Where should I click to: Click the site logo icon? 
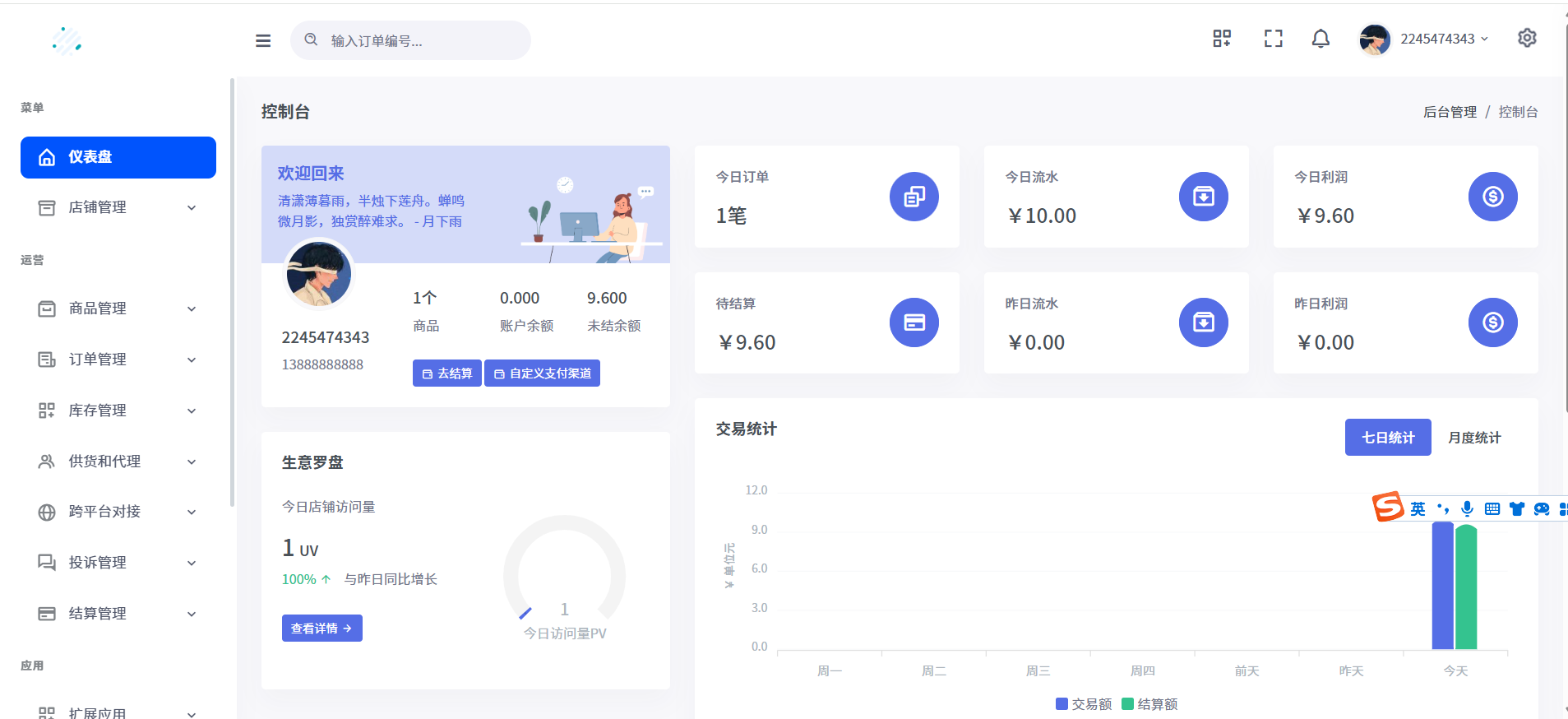(x=67, y=40)
